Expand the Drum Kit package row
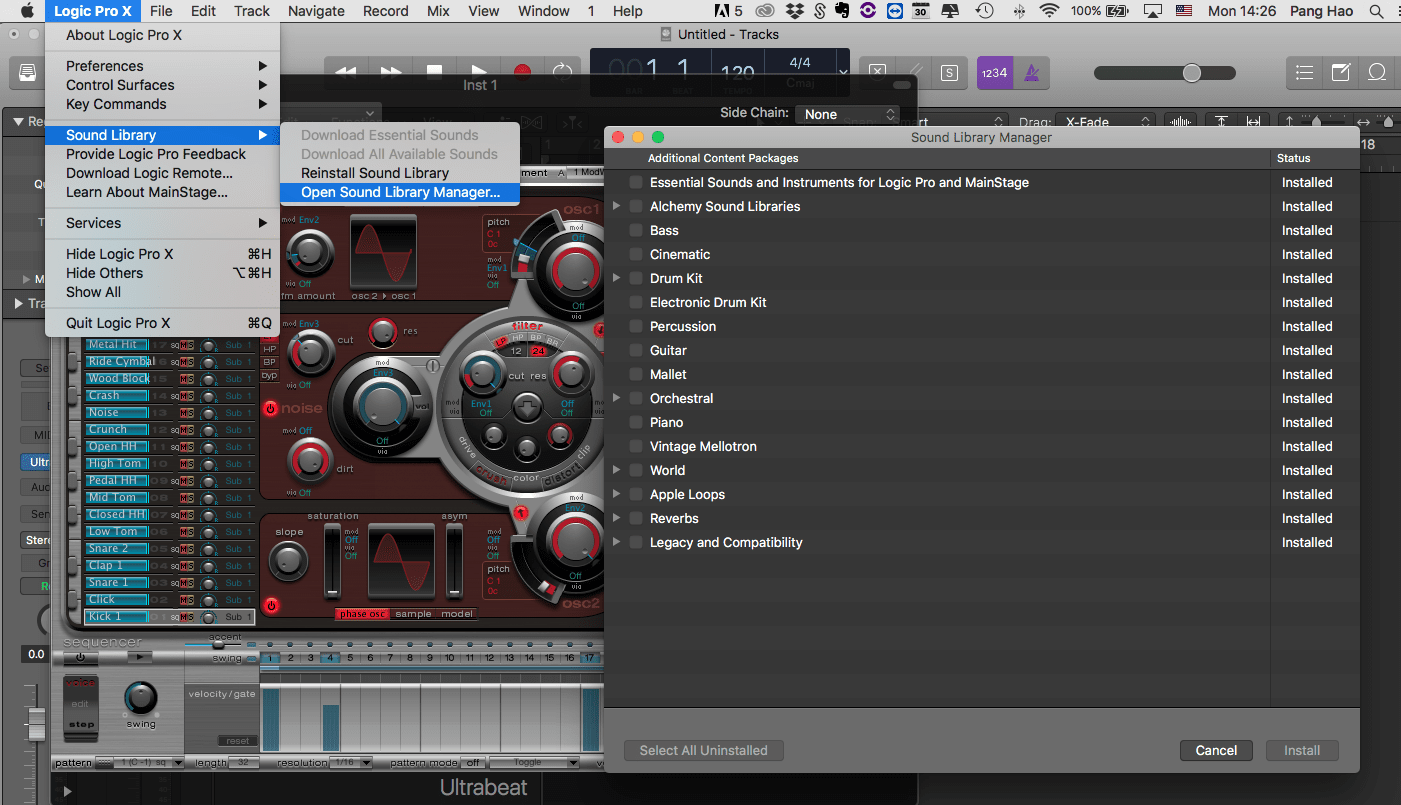 617,278
